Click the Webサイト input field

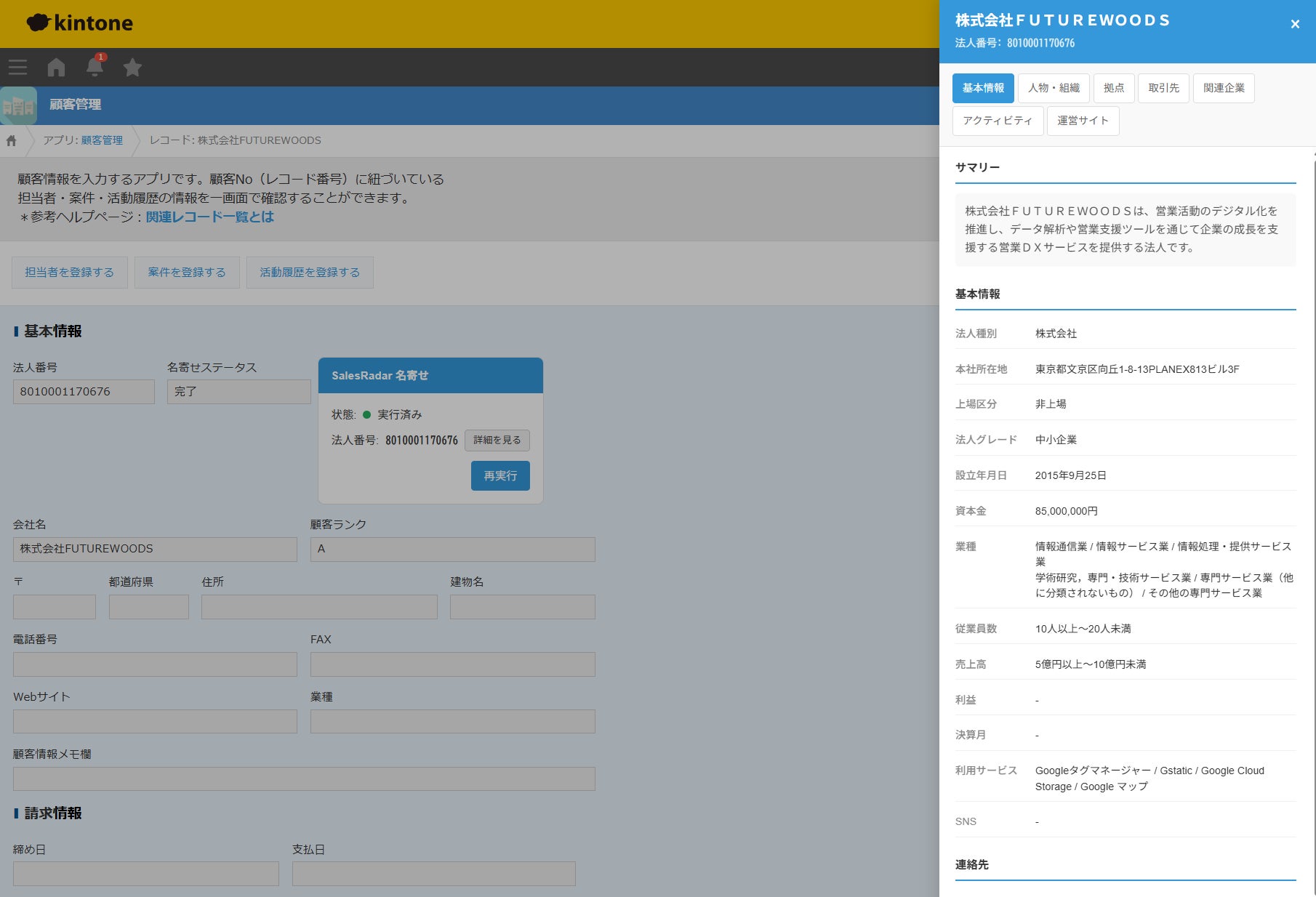click(x=155, y=722)
